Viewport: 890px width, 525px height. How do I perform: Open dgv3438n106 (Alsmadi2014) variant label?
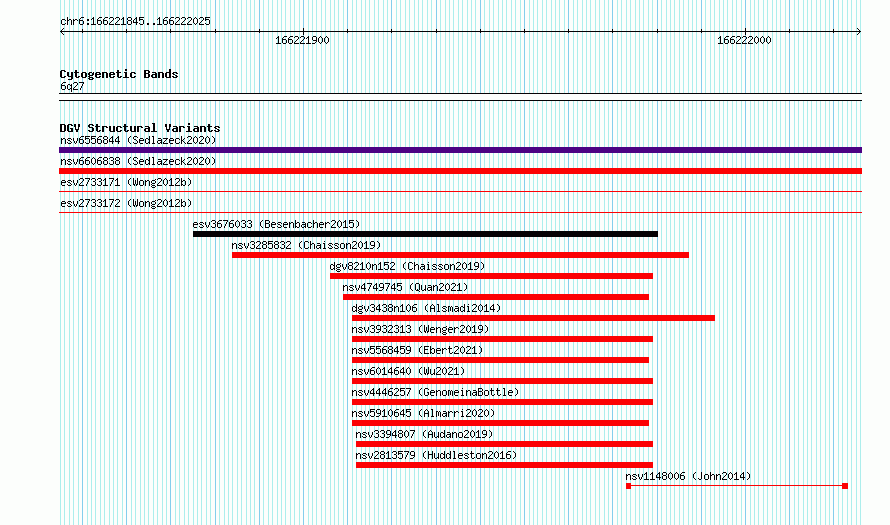pyautogui.click(x=426, y=308)
